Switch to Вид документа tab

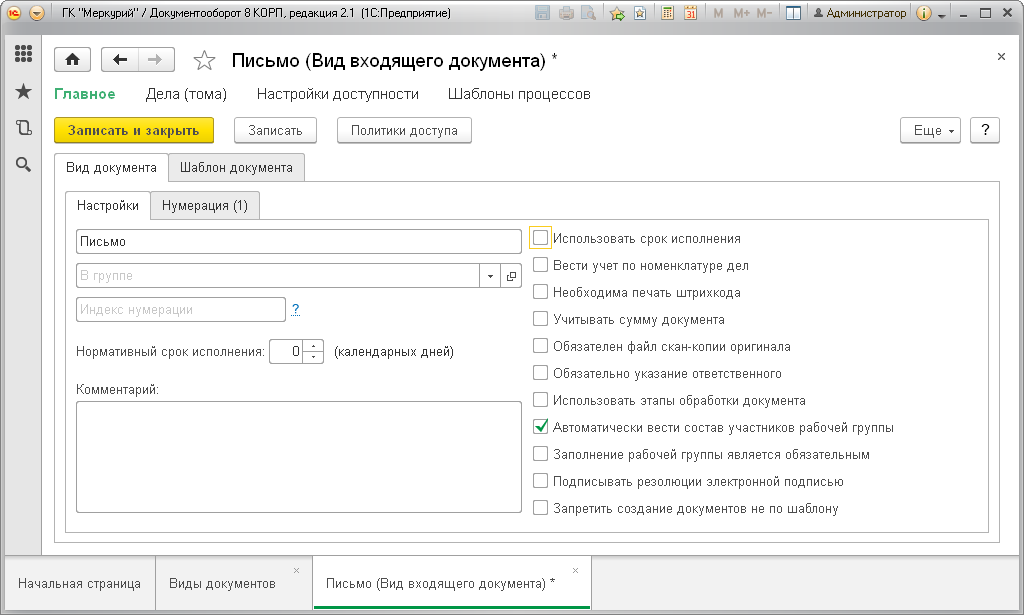112,168
